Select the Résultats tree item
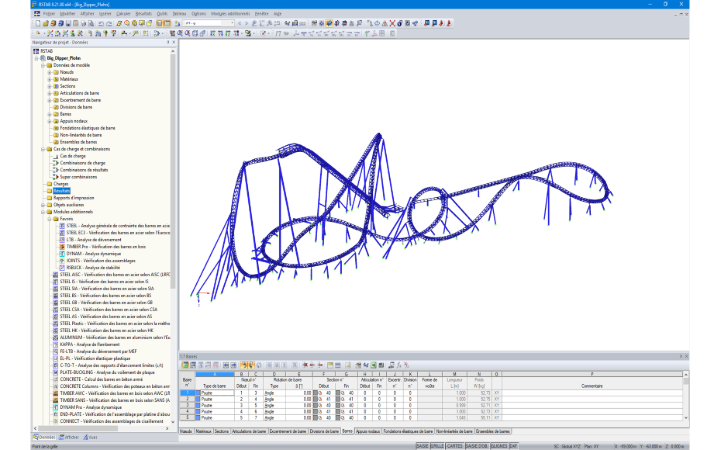Image resolution: width=720 pixels, height=450 pixels. pyautogui.click(x=62, y=191)
